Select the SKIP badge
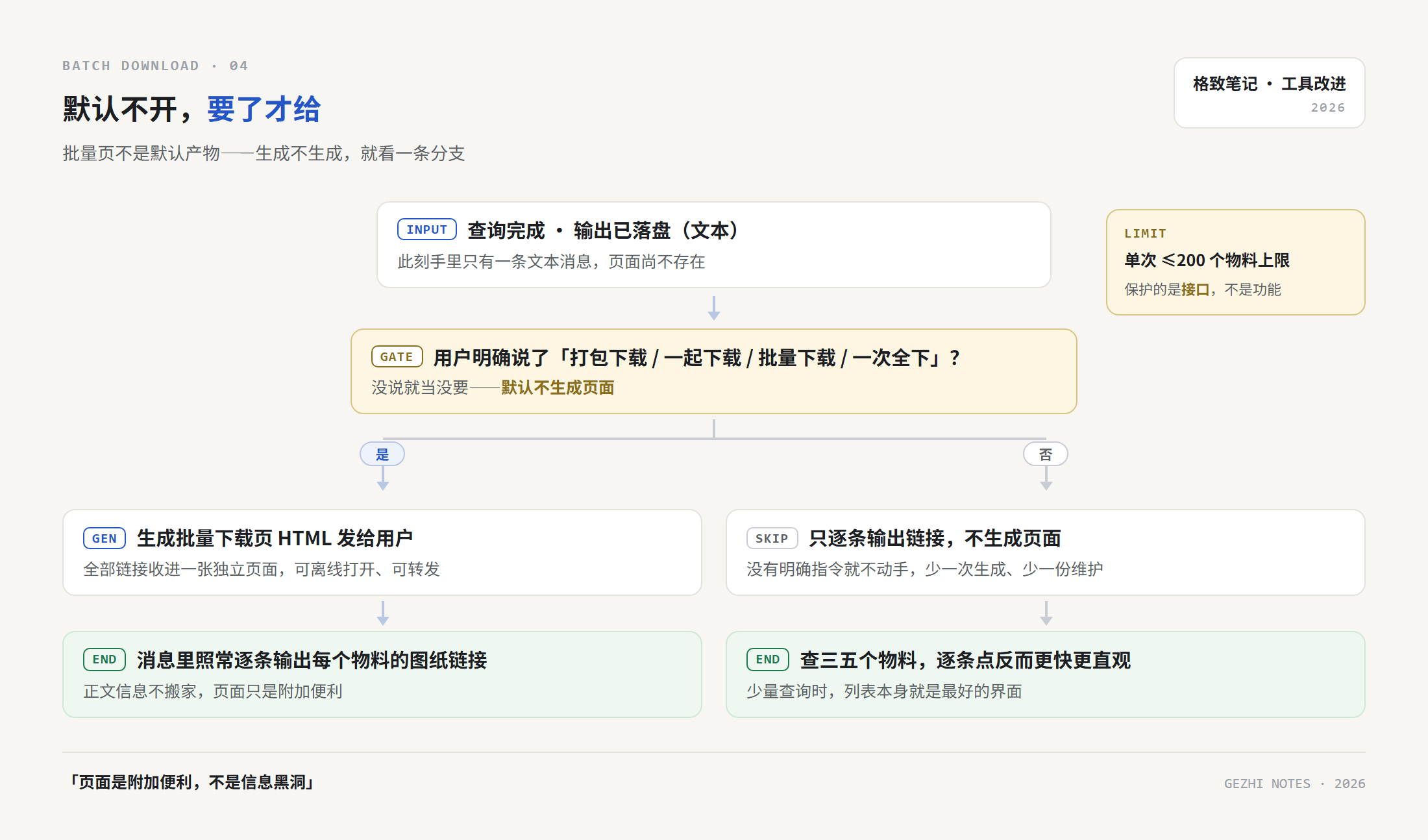1428x840 pixels. (772, 538)
